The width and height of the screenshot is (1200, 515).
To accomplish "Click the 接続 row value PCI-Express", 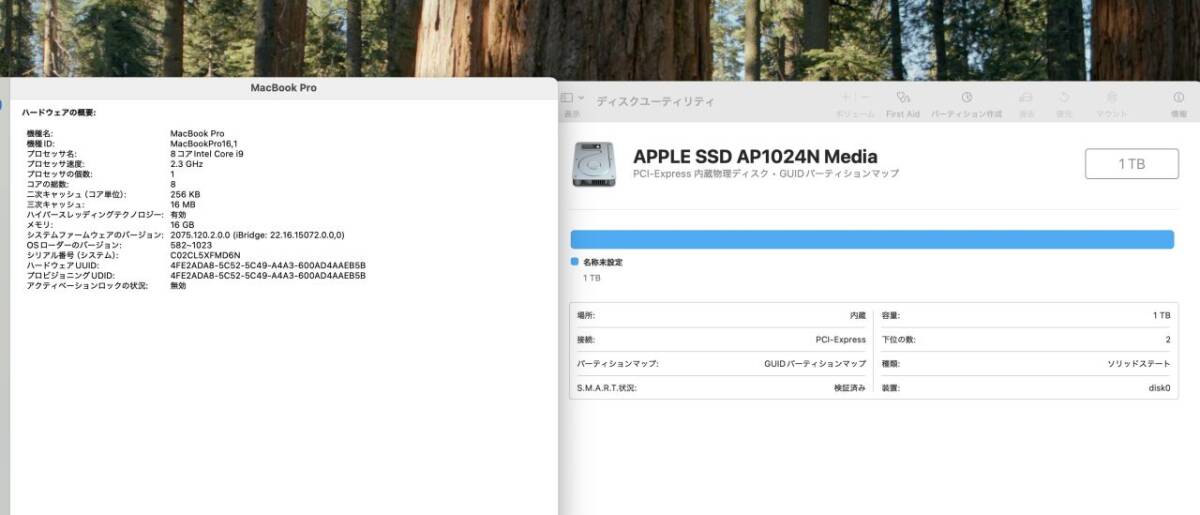I will point(841,339).
